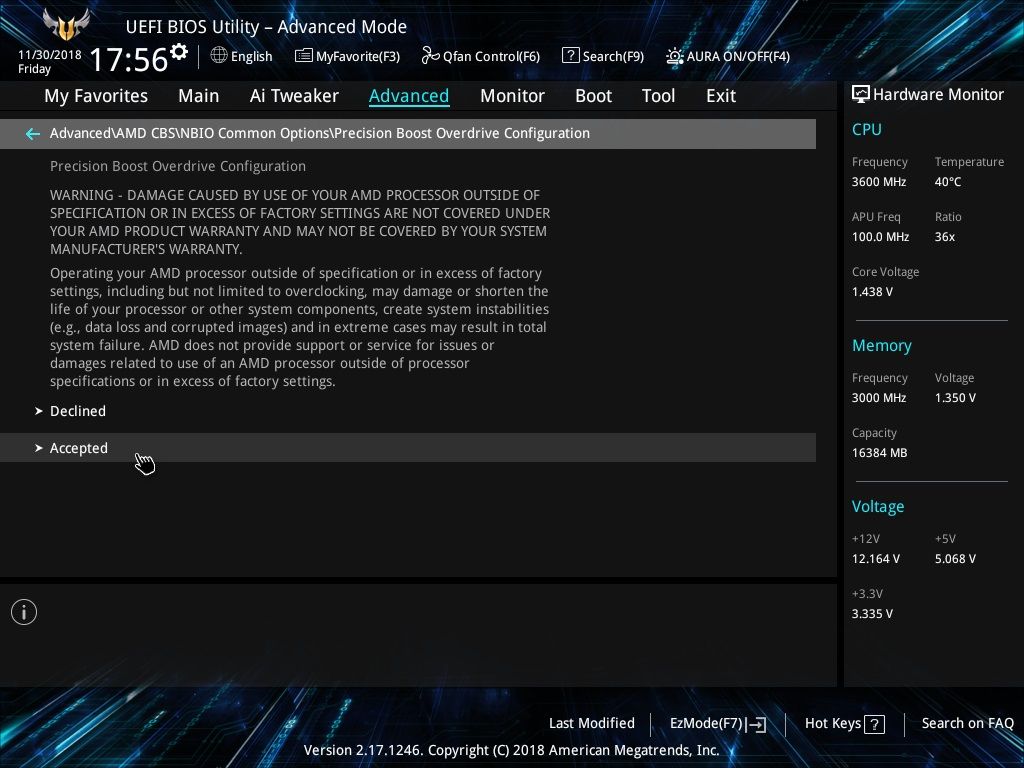Open the Tool tab
Viewport: 1024px width, 768px height.
[658, 96]
